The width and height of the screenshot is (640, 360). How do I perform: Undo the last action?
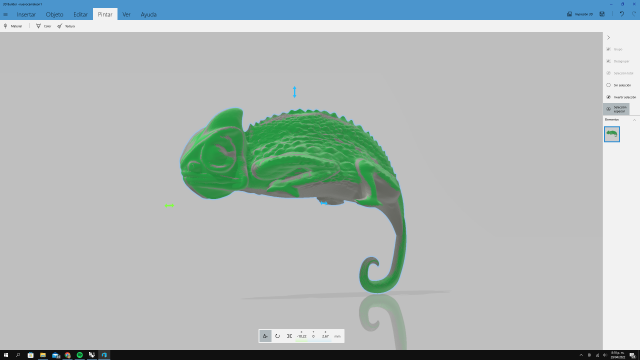(622, 14)
